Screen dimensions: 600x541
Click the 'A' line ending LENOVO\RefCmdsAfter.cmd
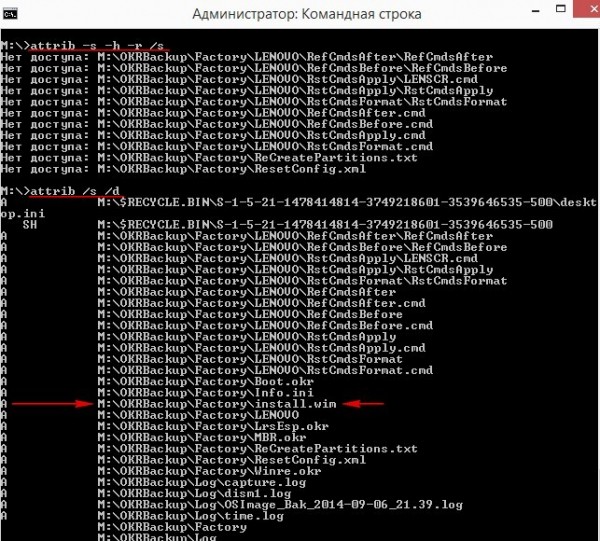pyautogui.click(x=213, y=303)
